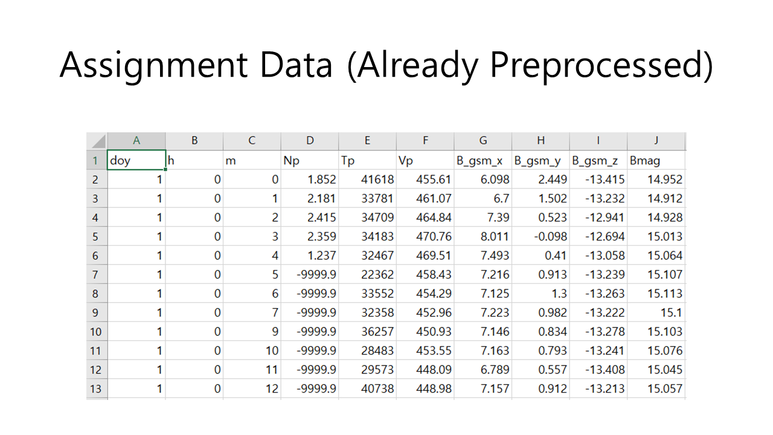Select cell with value 15.1

pyautogui.click(x=656, y=313)
